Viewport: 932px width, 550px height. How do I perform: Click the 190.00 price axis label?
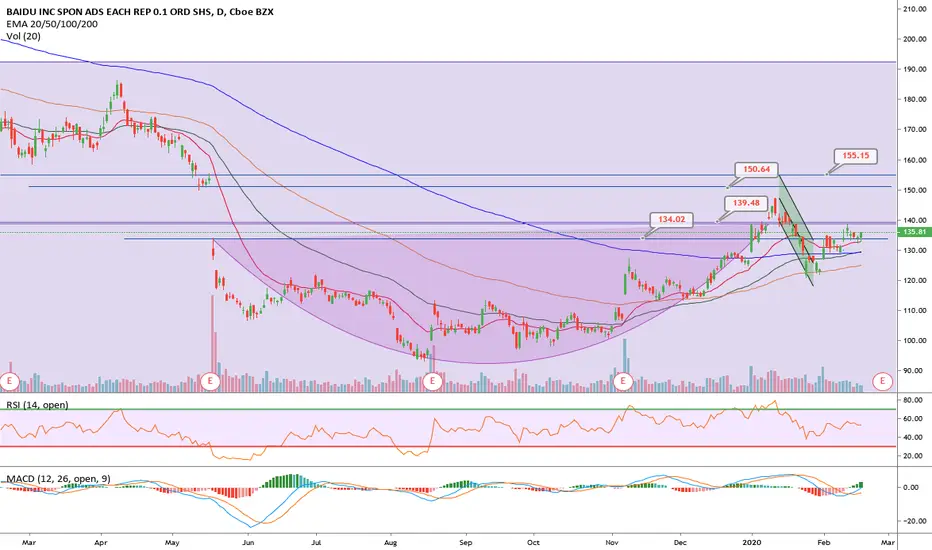point(915,69)
